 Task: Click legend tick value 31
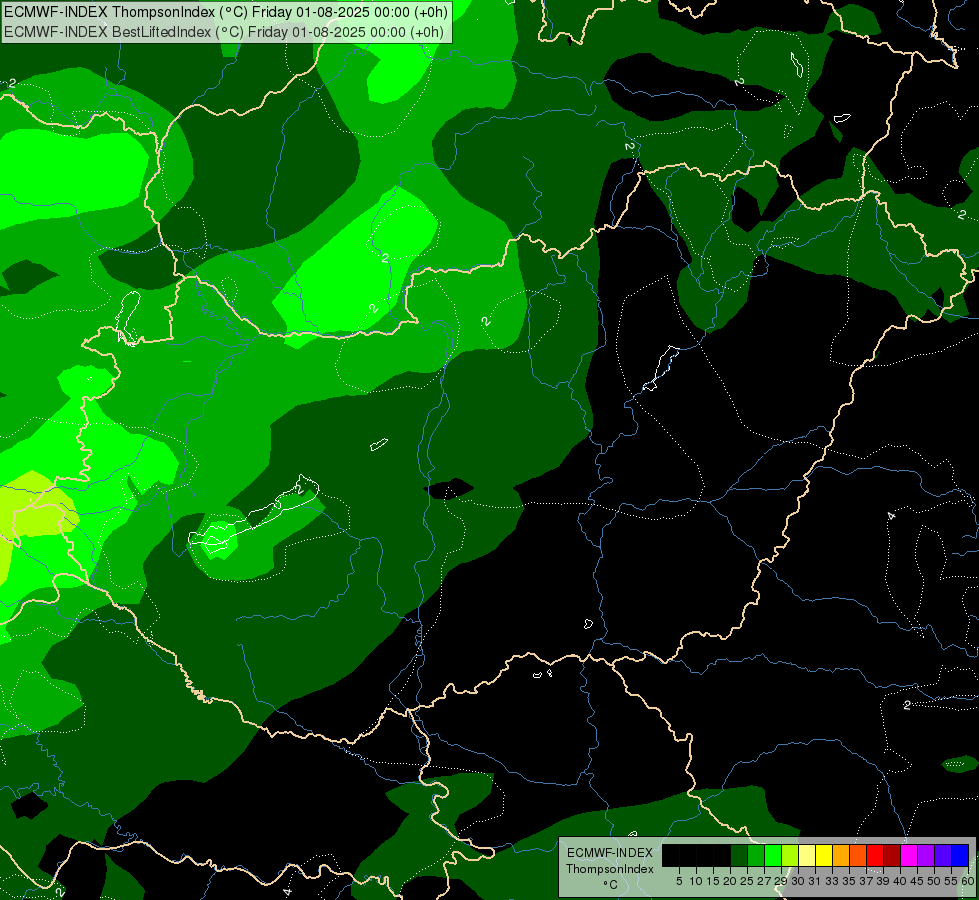click(815, 881)
